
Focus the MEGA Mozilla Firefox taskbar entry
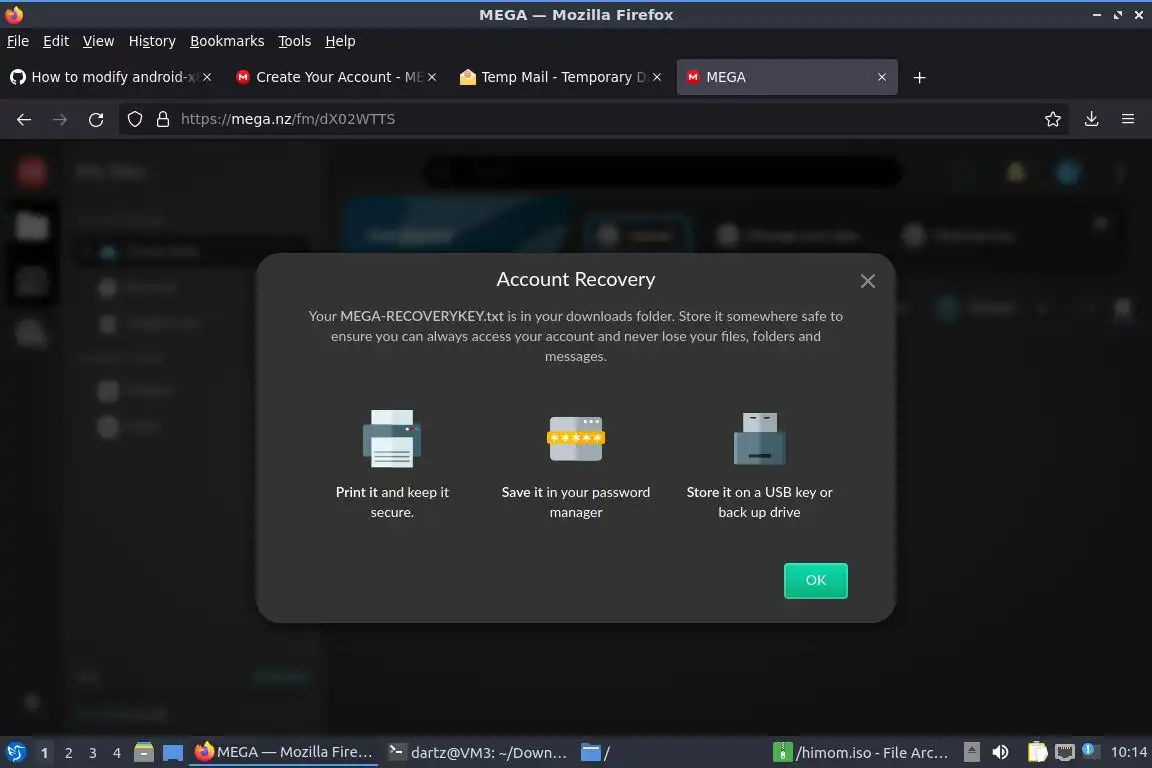tap(284, 753)
